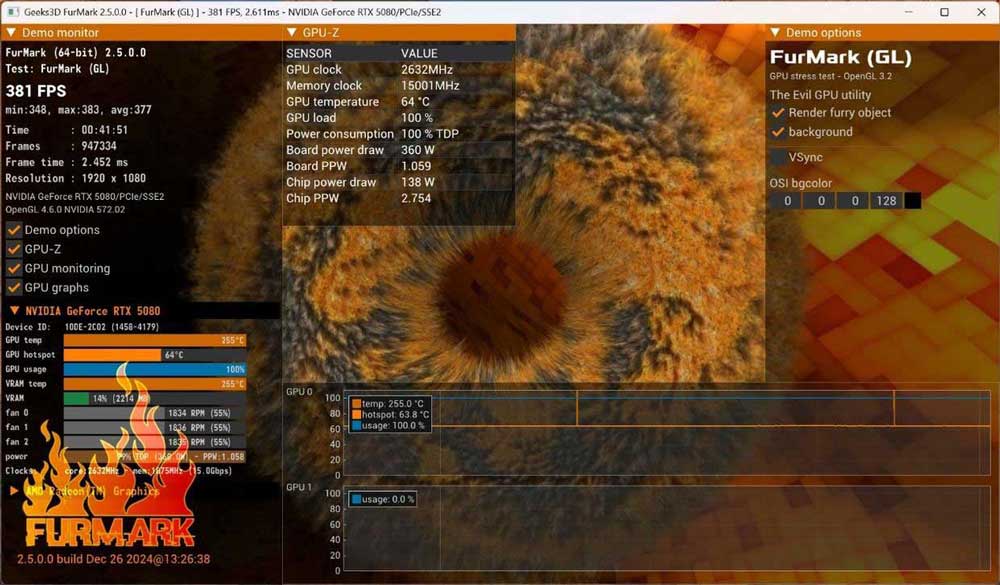The width and height of the screenshot is (1000, 585).
Task: Click the blue usage legend square in GPU 0 graph
Action: coord(356,426)
